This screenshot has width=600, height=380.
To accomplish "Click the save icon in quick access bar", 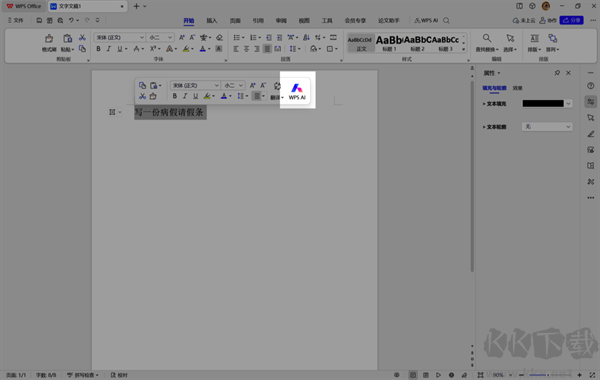I will click(39, 20).
